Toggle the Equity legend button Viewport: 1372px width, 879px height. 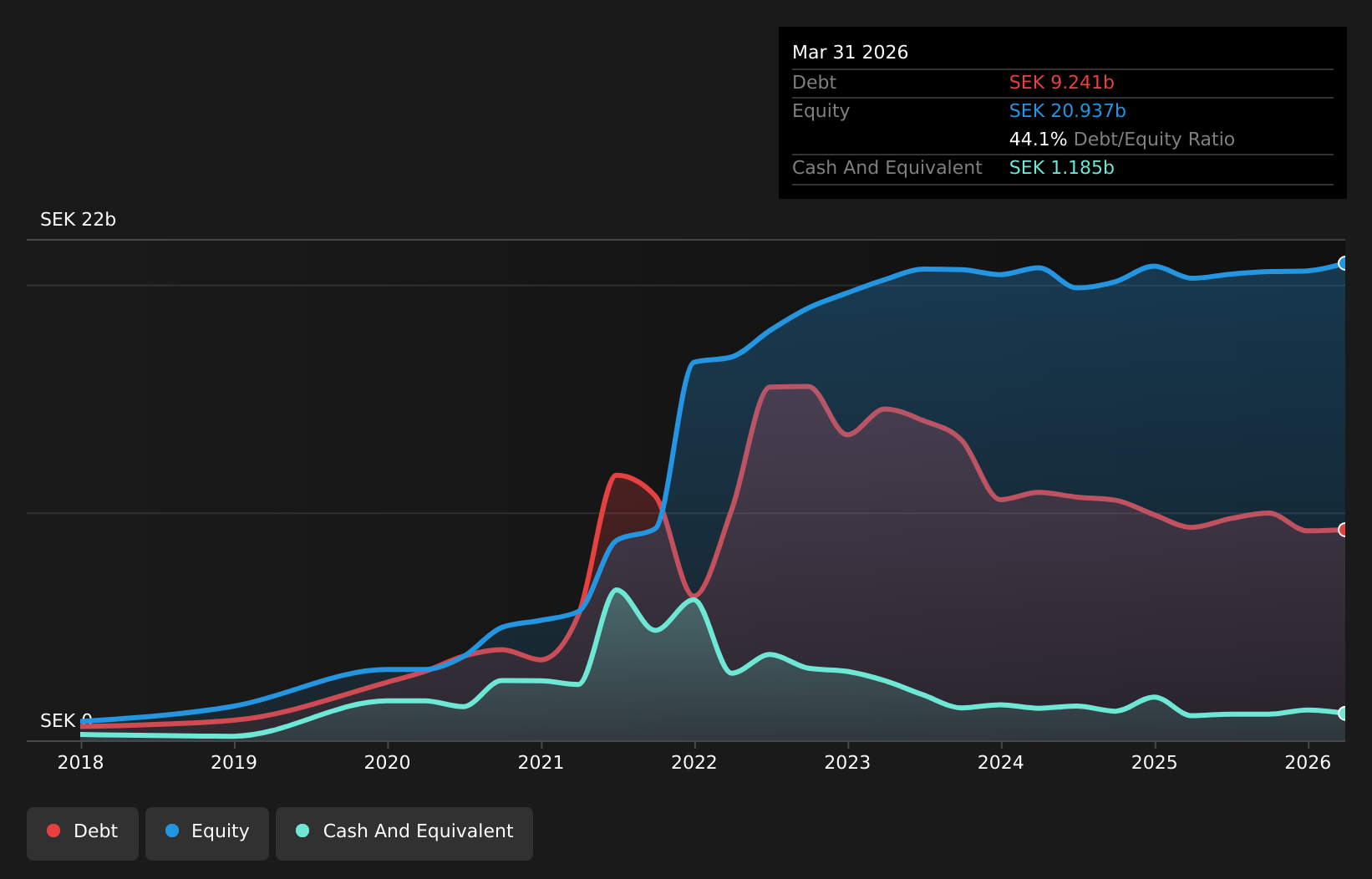(x=207, y=833)
